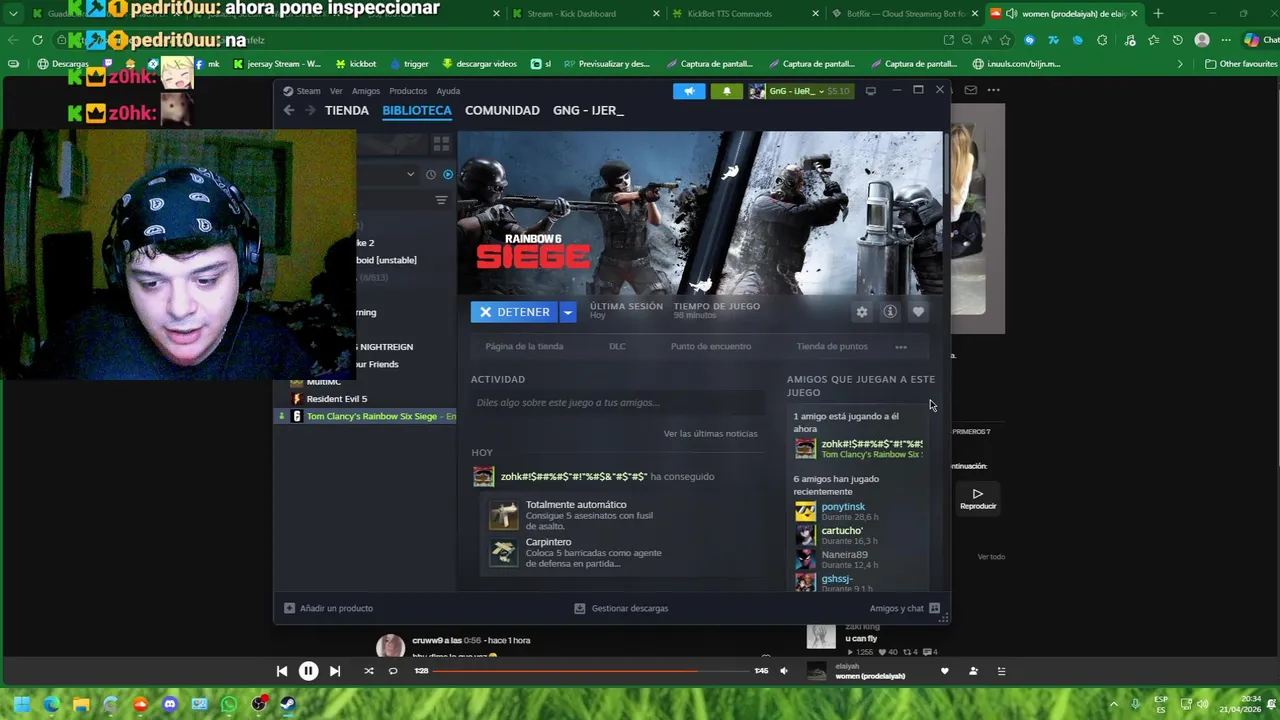Open the Ayuda menu
The width and height of the screenshot is (1280, 720).
coord(448,91)
